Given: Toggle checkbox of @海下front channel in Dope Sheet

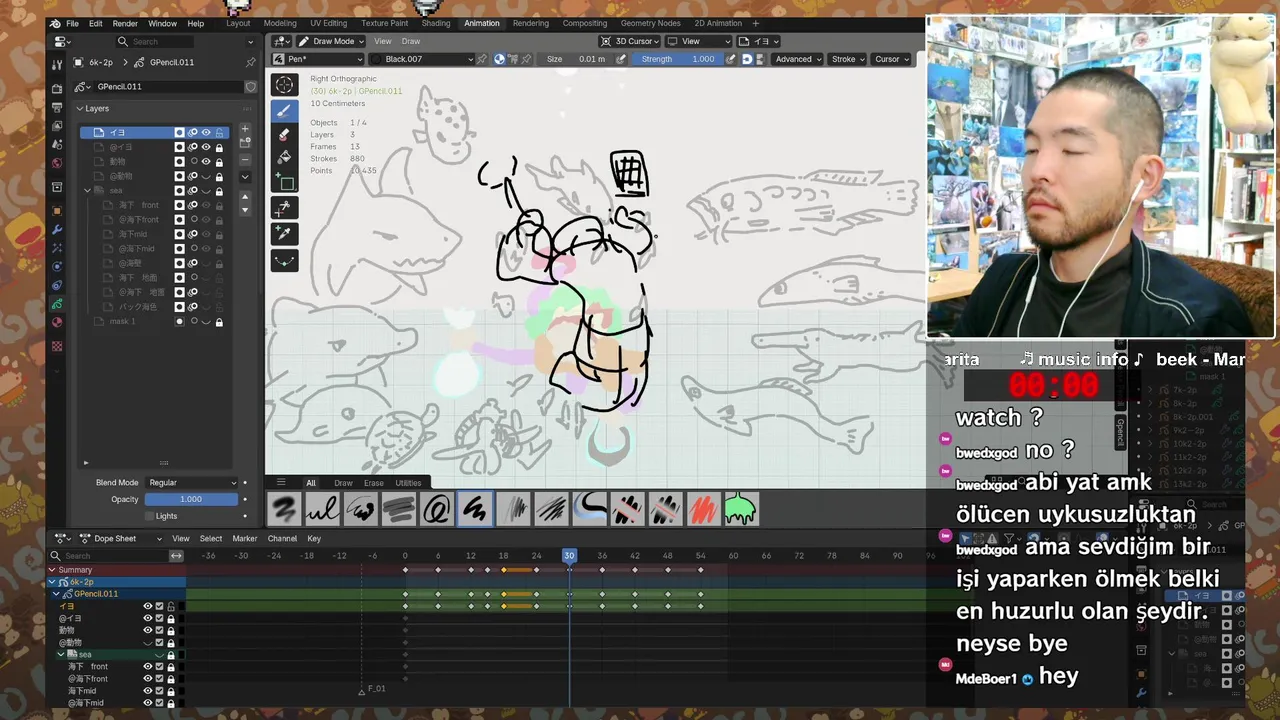Looking at the screenshot, I should point(159,679).
